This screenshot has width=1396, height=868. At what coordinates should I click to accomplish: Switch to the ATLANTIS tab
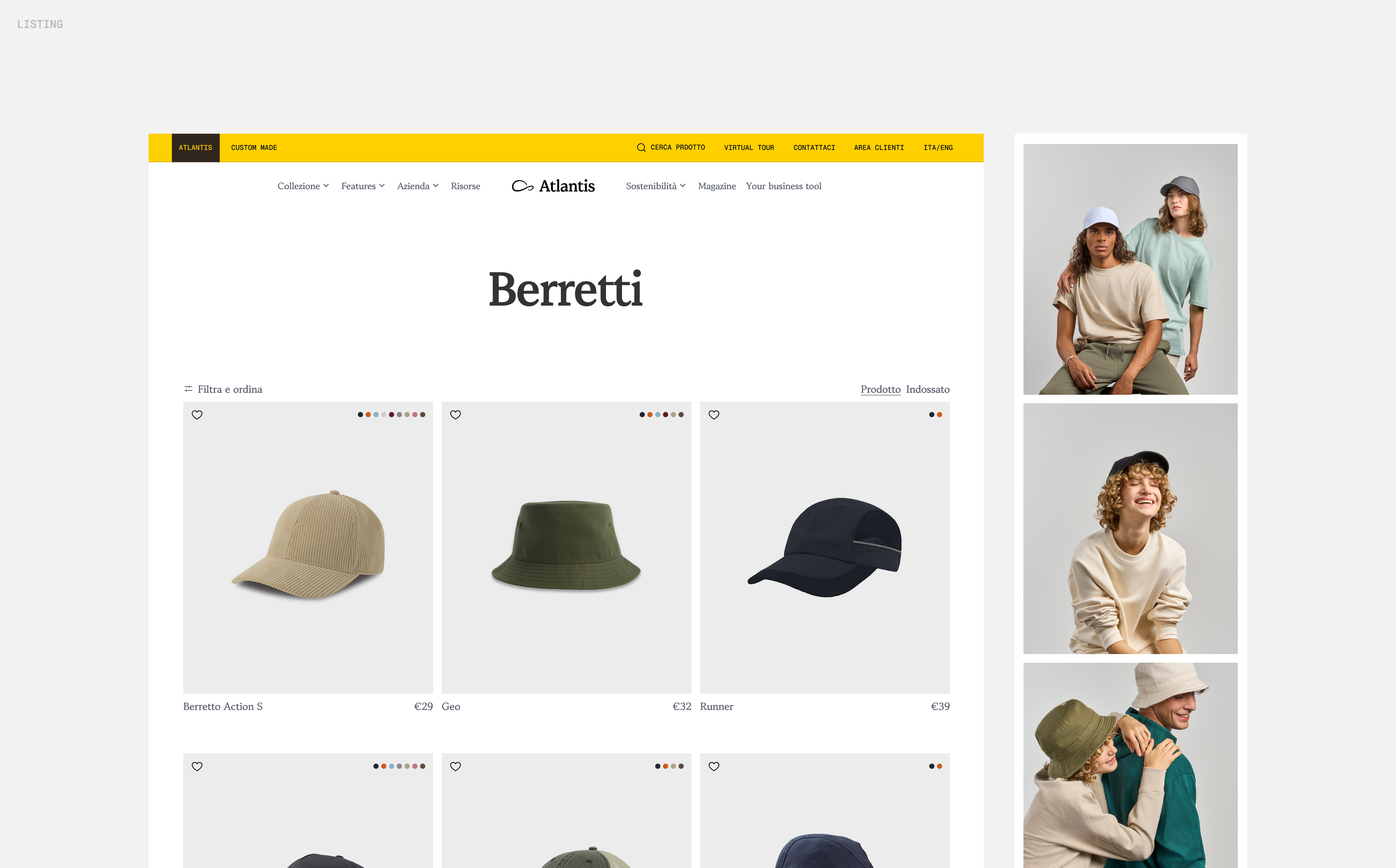pos(196,148)
